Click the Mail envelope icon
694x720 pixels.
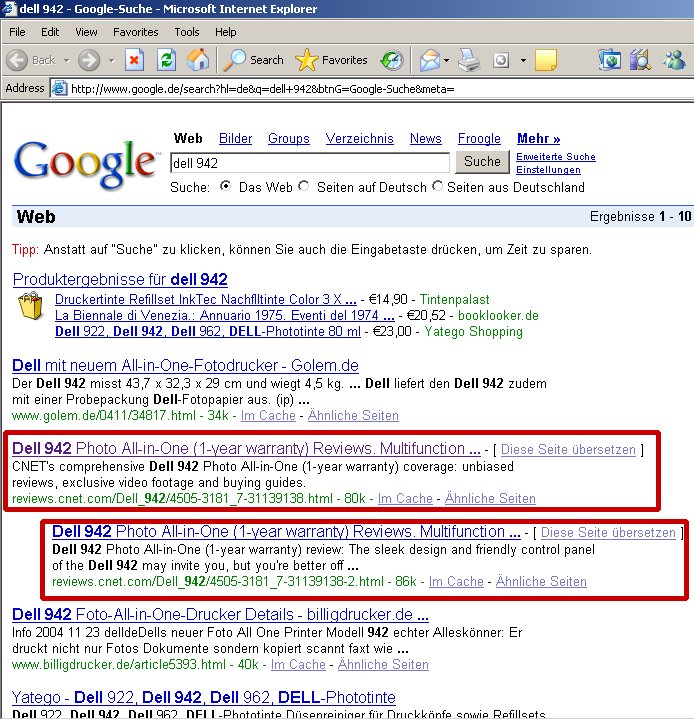430,60
